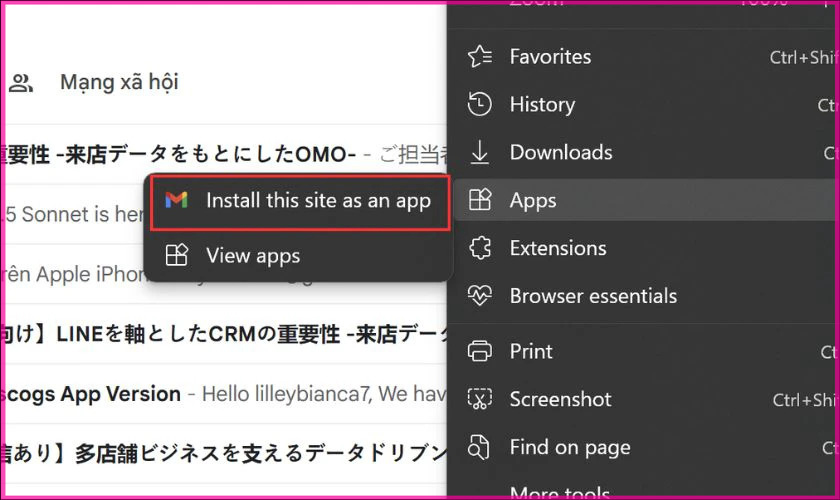Open the Discogs App Version email
The width and height of the screenshot is (840, 500).
point(225,394)
